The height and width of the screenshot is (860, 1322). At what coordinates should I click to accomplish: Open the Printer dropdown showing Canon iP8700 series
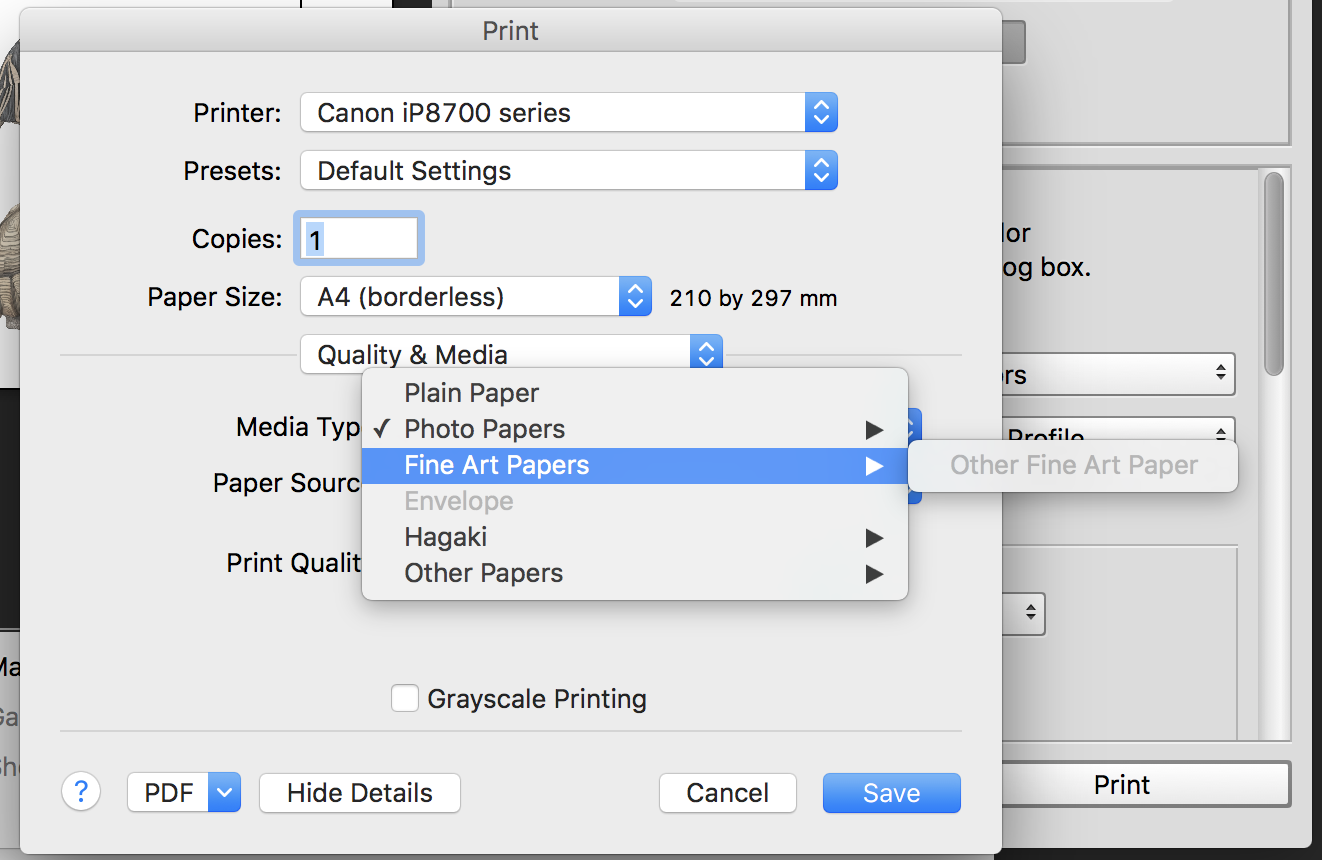[x=568, y=112]
